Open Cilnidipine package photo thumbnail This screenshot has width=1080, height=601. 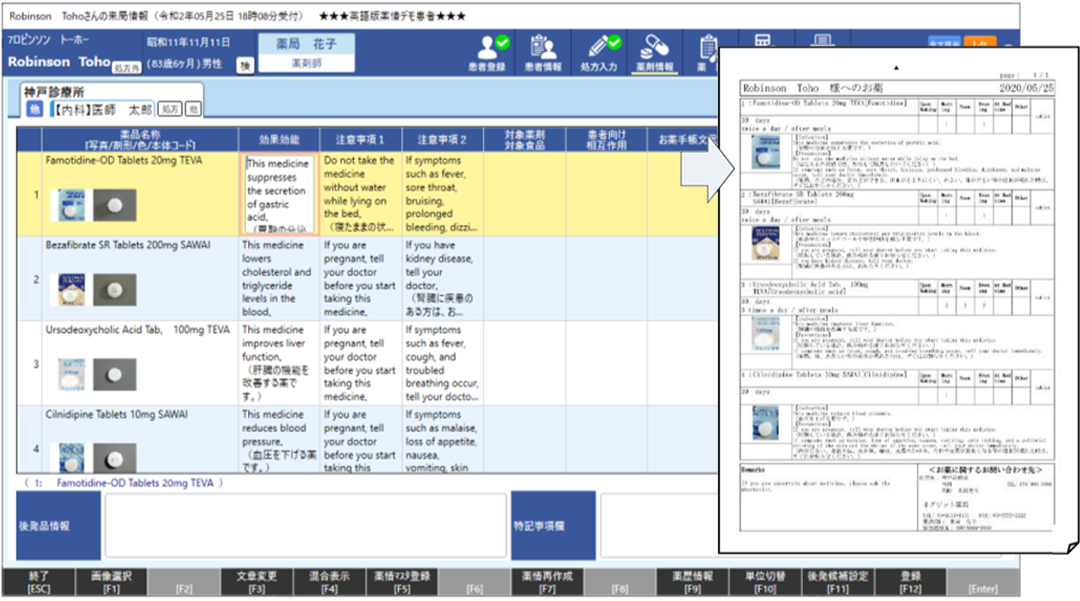tap(72, 457)
